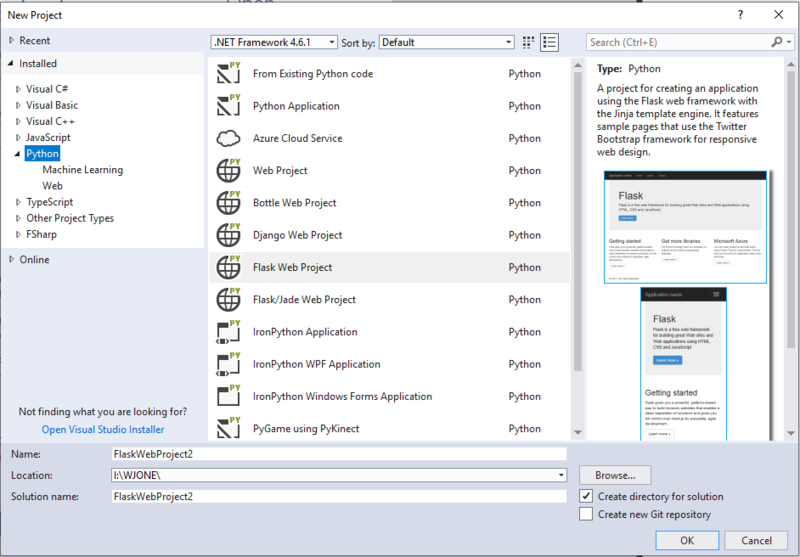Switch to small icons view
The image size is (800, 557).
529,42
